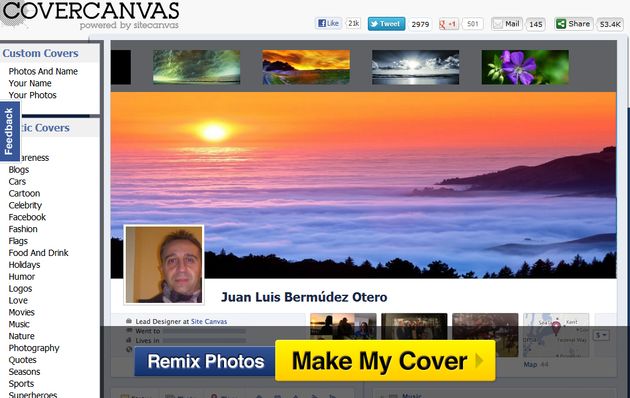Select the orange sunset cover thumbnail
Viewport: 630px width, 398px height.
pos(306,67)
